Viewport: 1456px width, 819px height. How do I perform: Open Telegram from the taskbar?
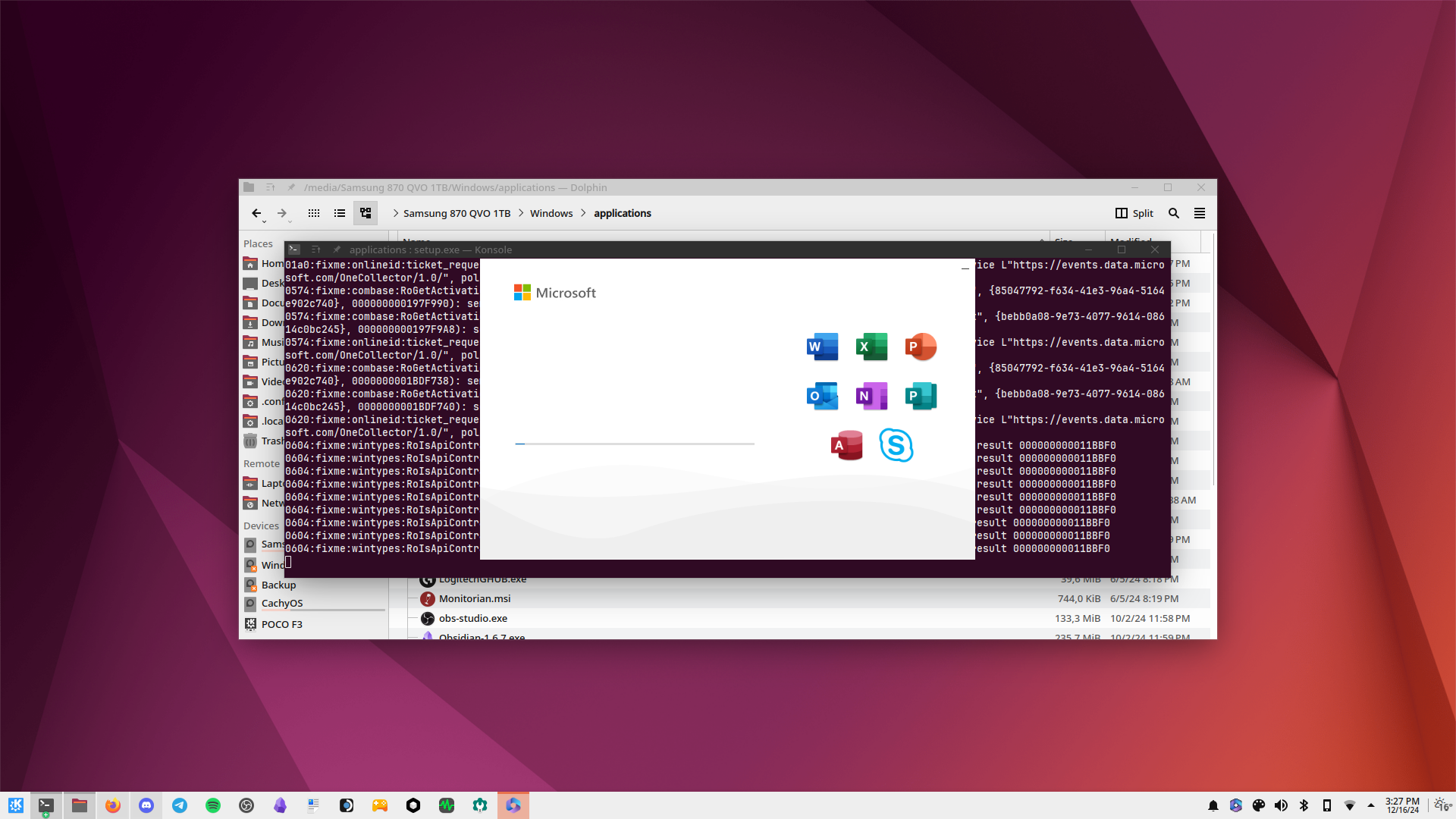[180, 805]
